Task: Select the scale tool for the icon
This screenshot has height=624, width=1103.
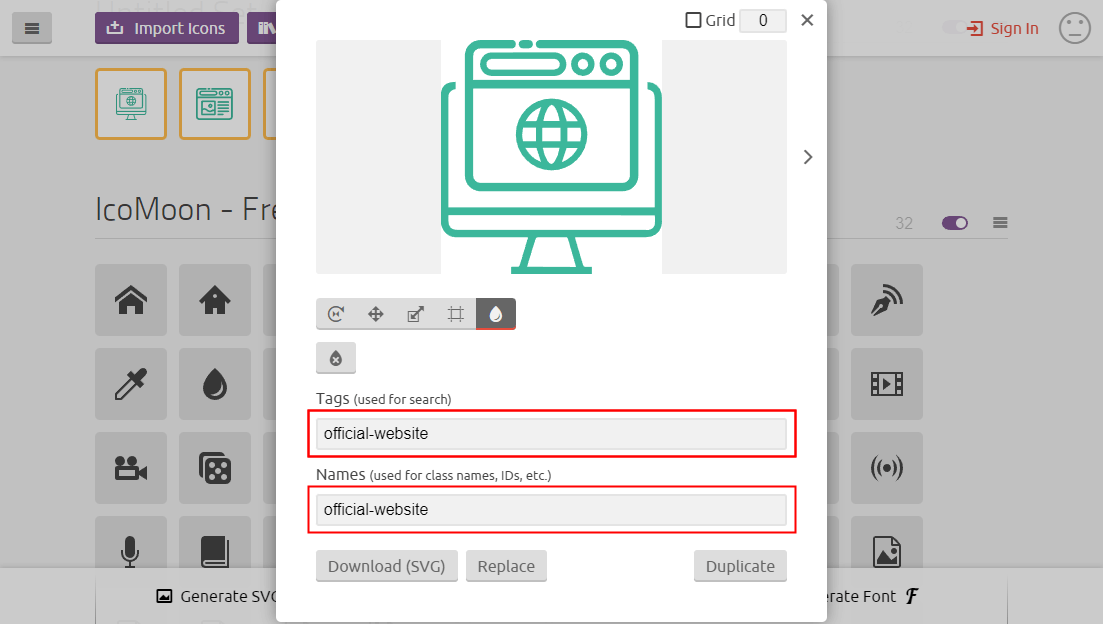Action: (x=416, y=313)
